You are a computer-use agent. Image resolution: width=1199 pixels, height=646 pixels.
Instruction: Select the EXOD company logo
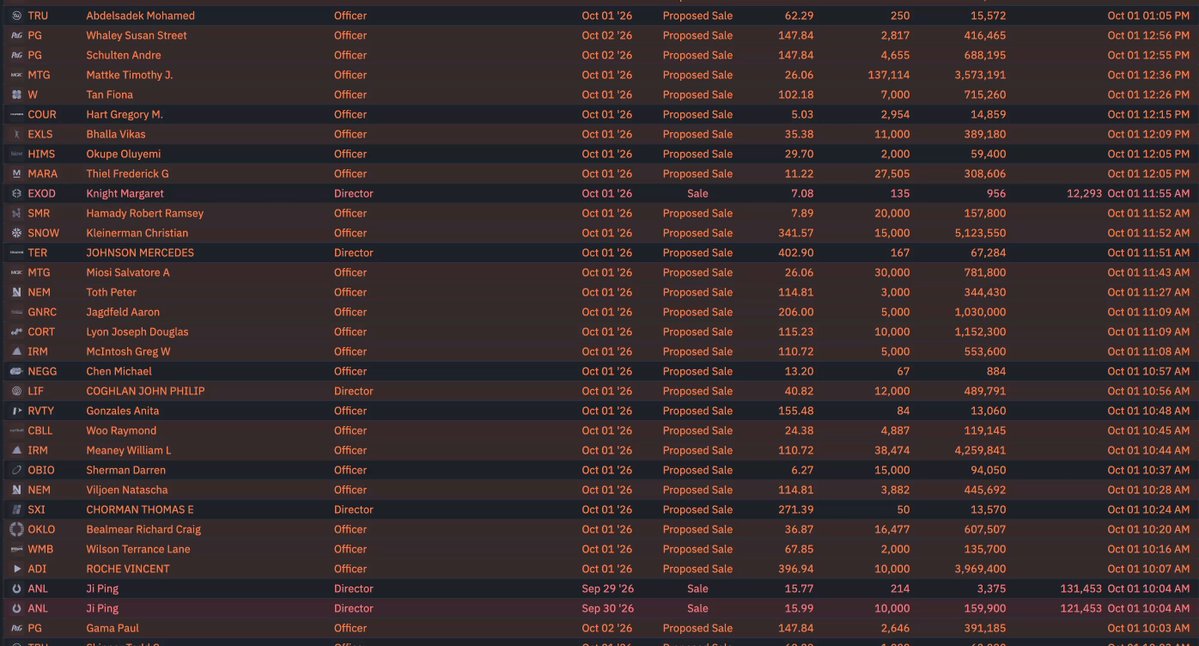(x=16, y=194)
